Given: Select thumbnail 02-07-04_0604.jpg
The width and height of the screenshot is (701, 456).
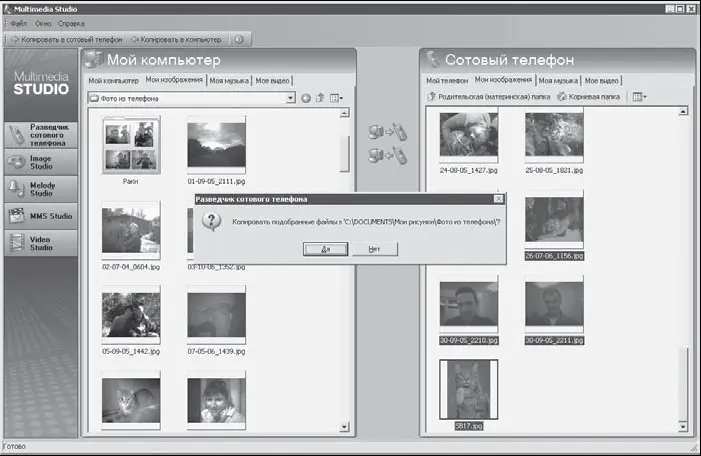Looking at the screenshot, I should pyautogui.click(x=131, y=231).
